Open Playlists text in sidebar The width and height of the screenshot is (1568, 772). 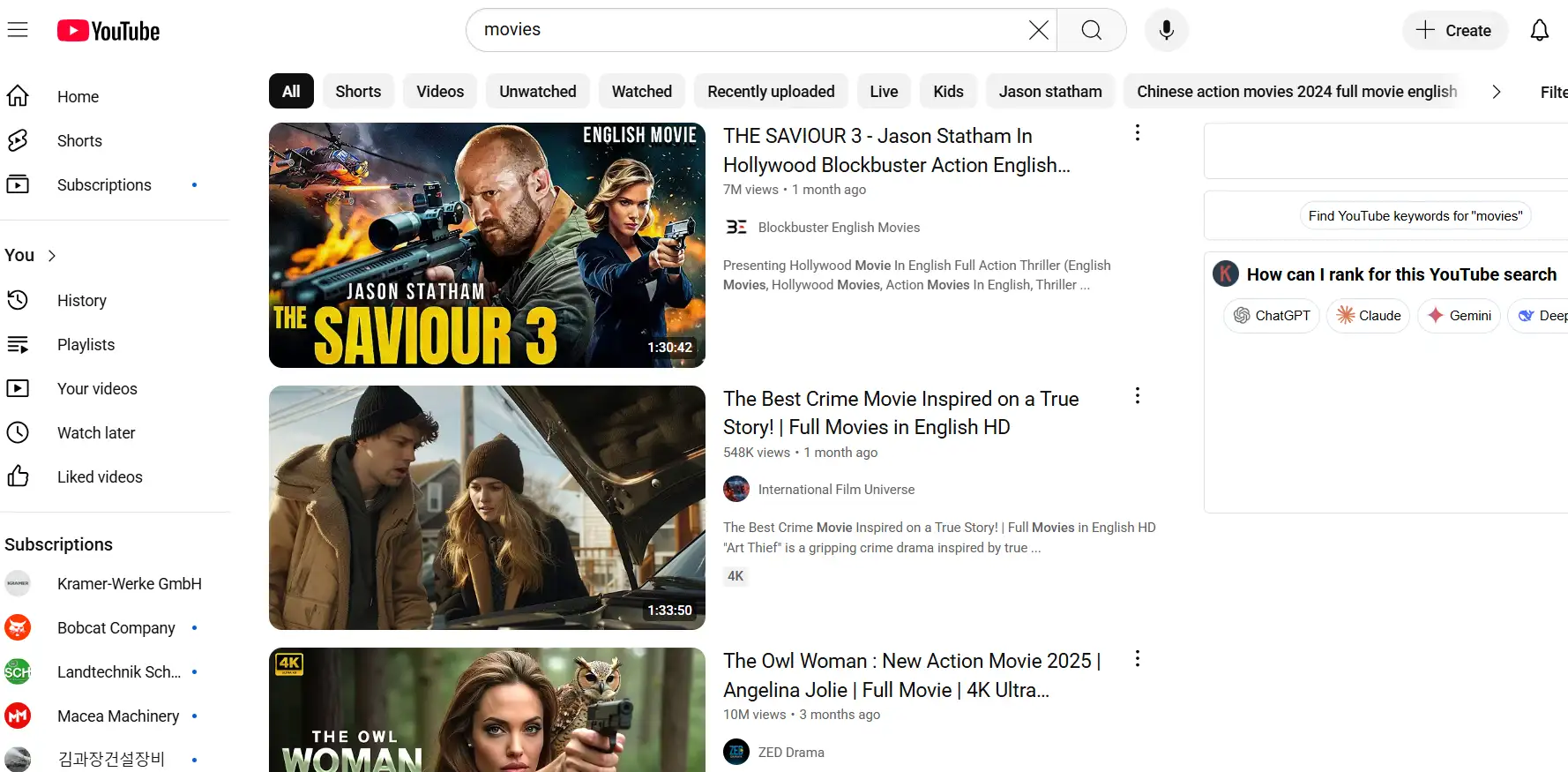click(x=86, y=344)
